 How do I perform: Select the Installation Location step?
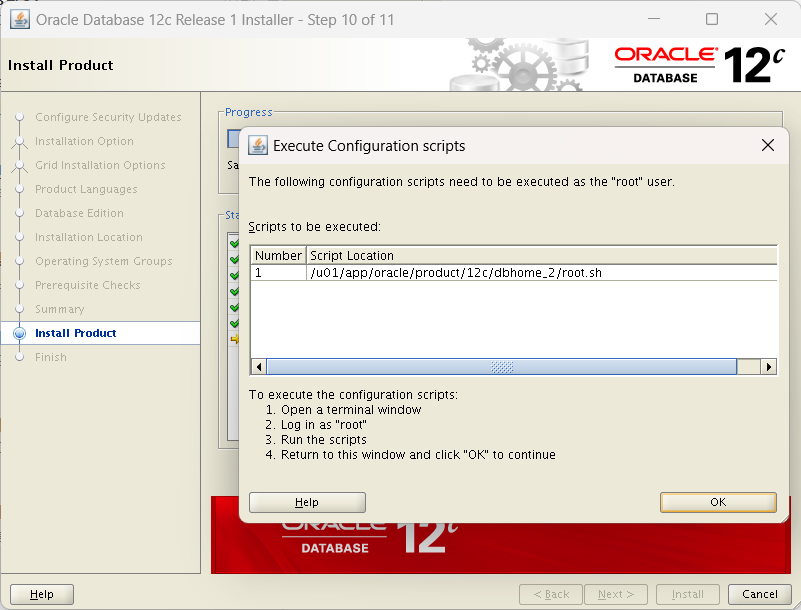[x=89, y=237]
